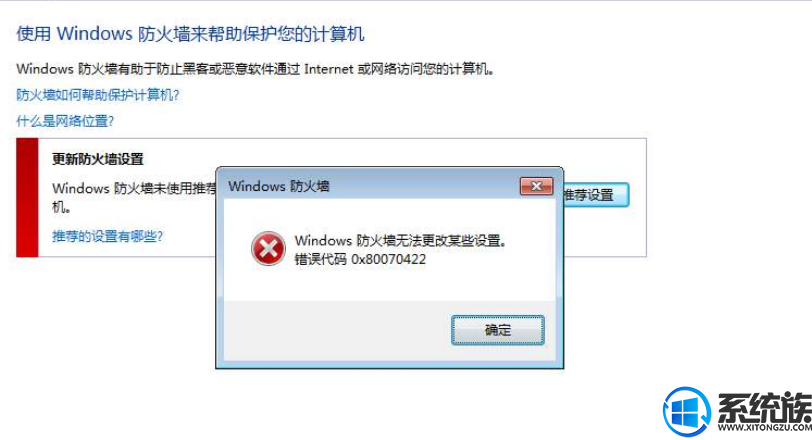The width and height of the screenshot is (812, 440).
Task: Click the WWW.XITONGZU.COM watermark URL
Action: coord(765,428)
